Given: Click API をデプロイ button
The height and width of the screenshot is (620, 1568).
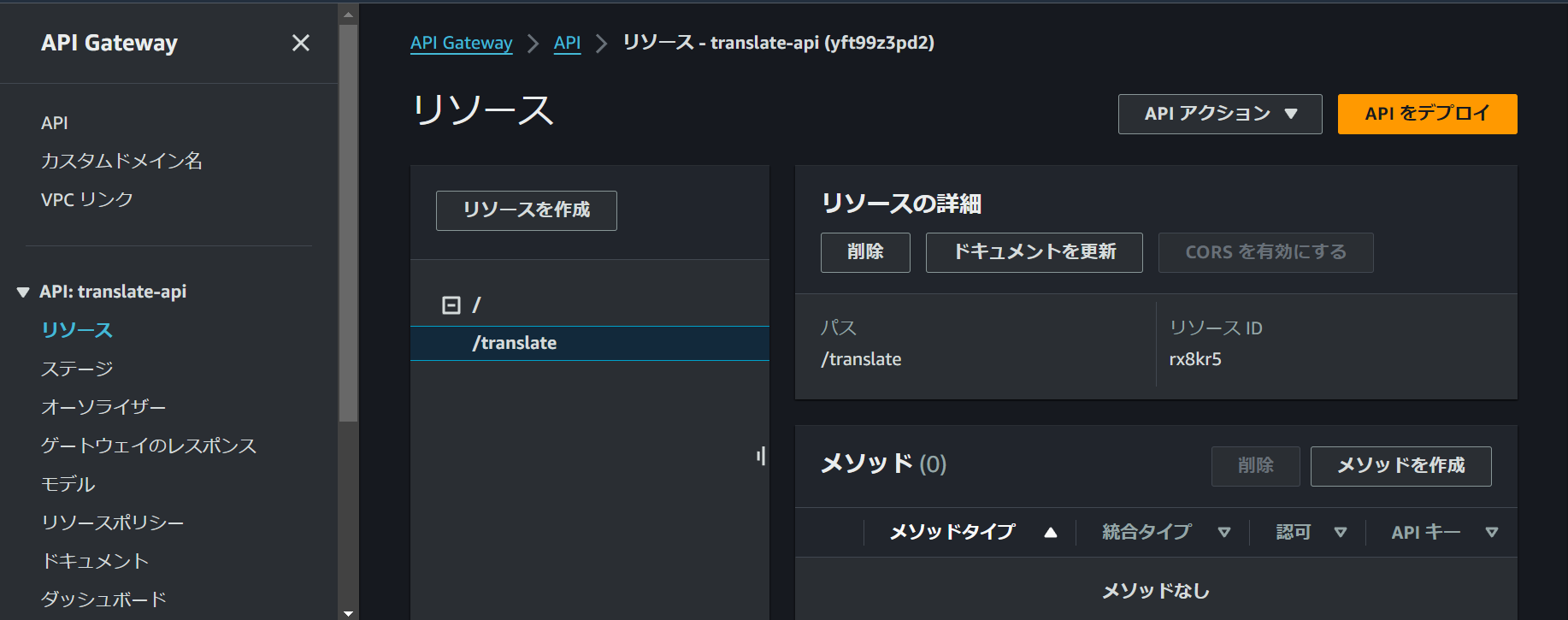Looking at the screenshot, I should 1428,114.
